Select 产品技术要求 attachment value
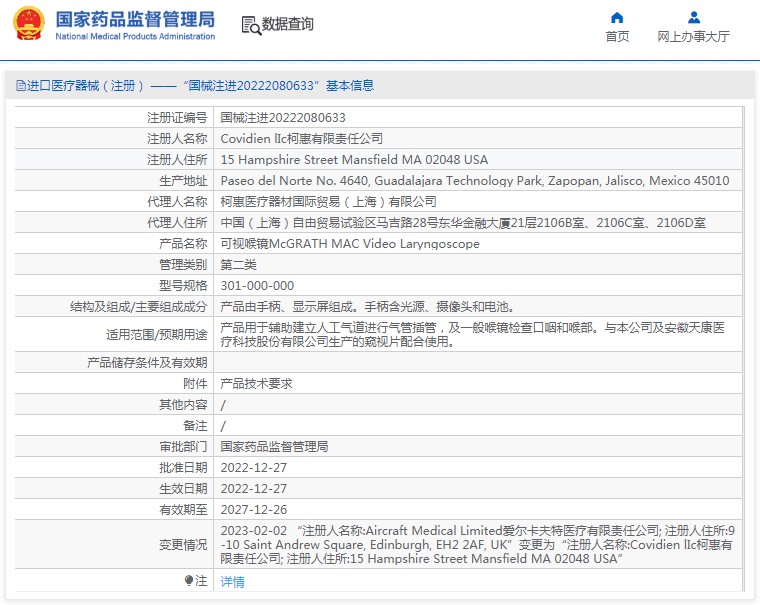This screenshot has width=760, height=605. coord(256,383)
